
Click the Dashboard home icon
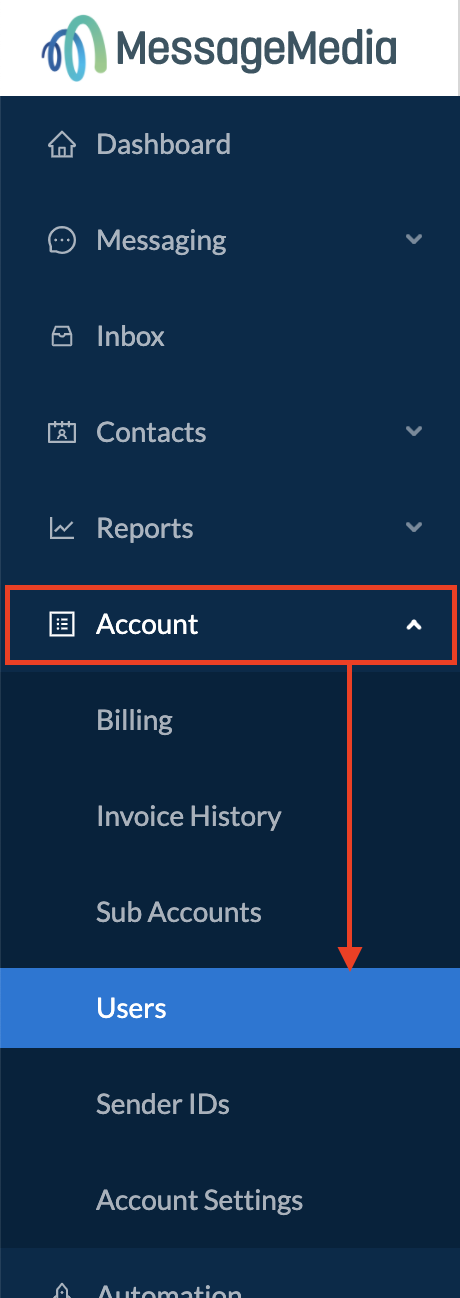(x=62, y=145)
